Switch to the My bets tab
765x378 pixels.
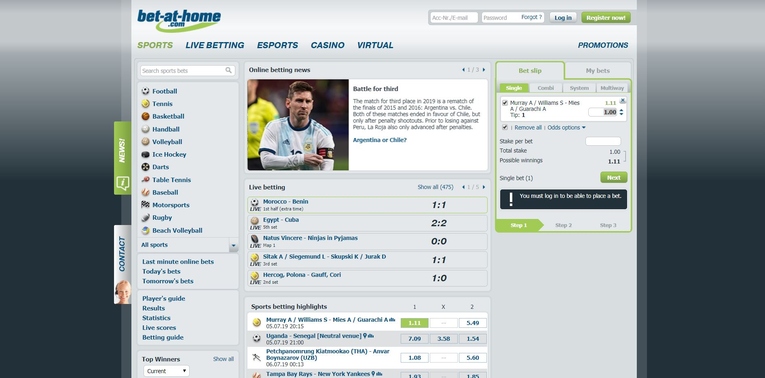(598, 71)
